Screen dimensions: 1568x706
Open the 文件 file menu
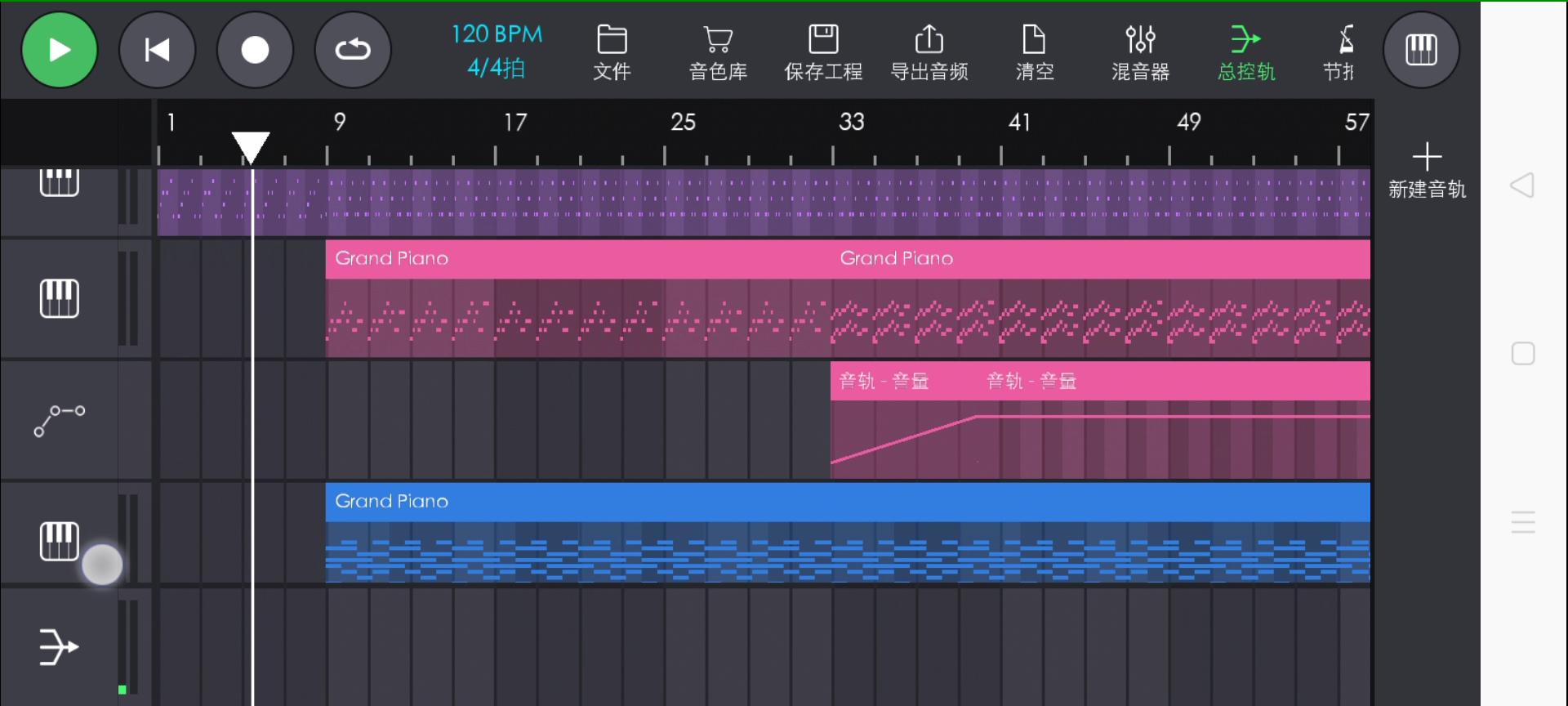[x=612, y=53]
